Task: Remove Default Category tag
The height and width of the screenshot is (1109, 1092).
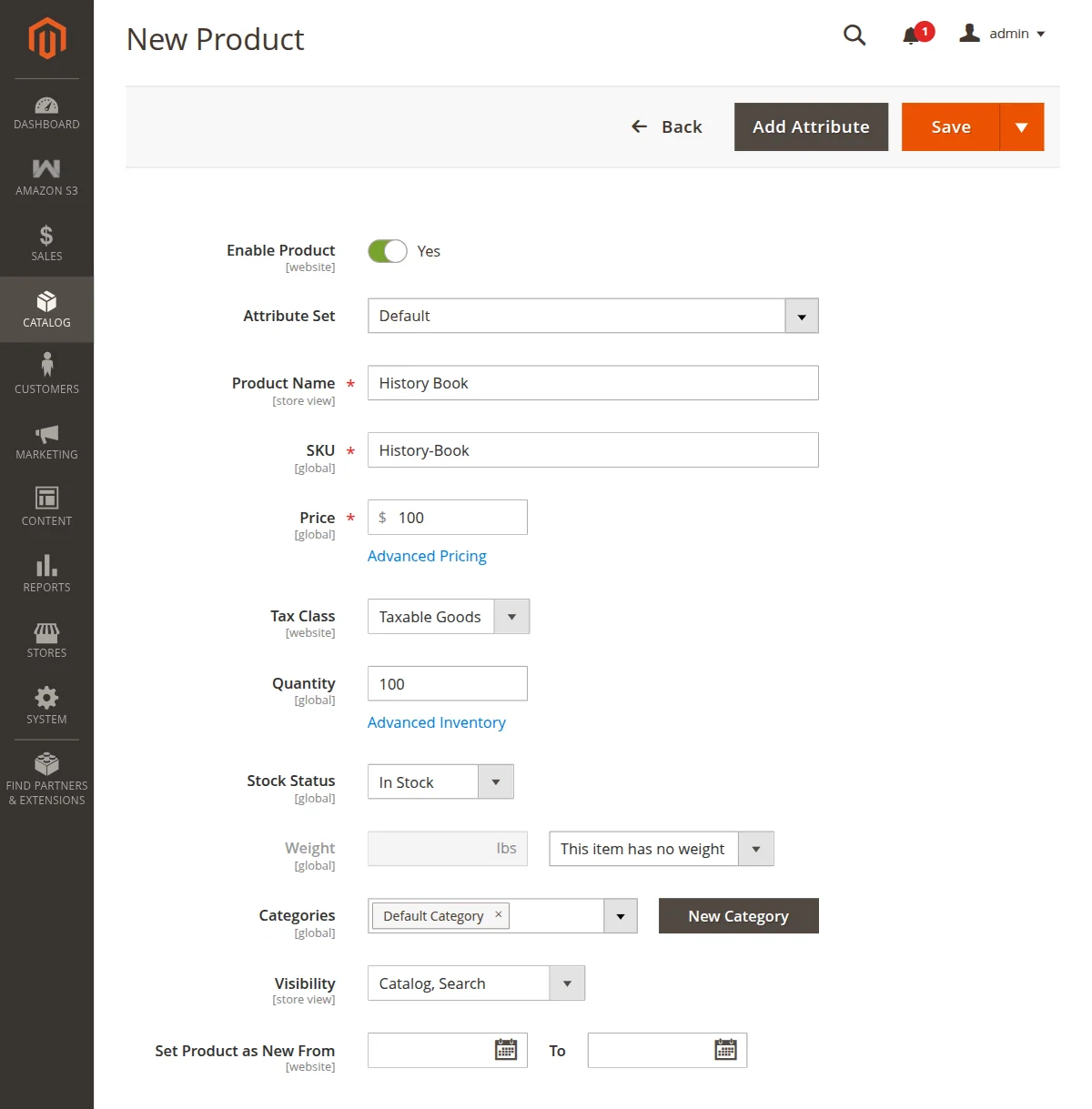Action: click(x=498, y=915)
